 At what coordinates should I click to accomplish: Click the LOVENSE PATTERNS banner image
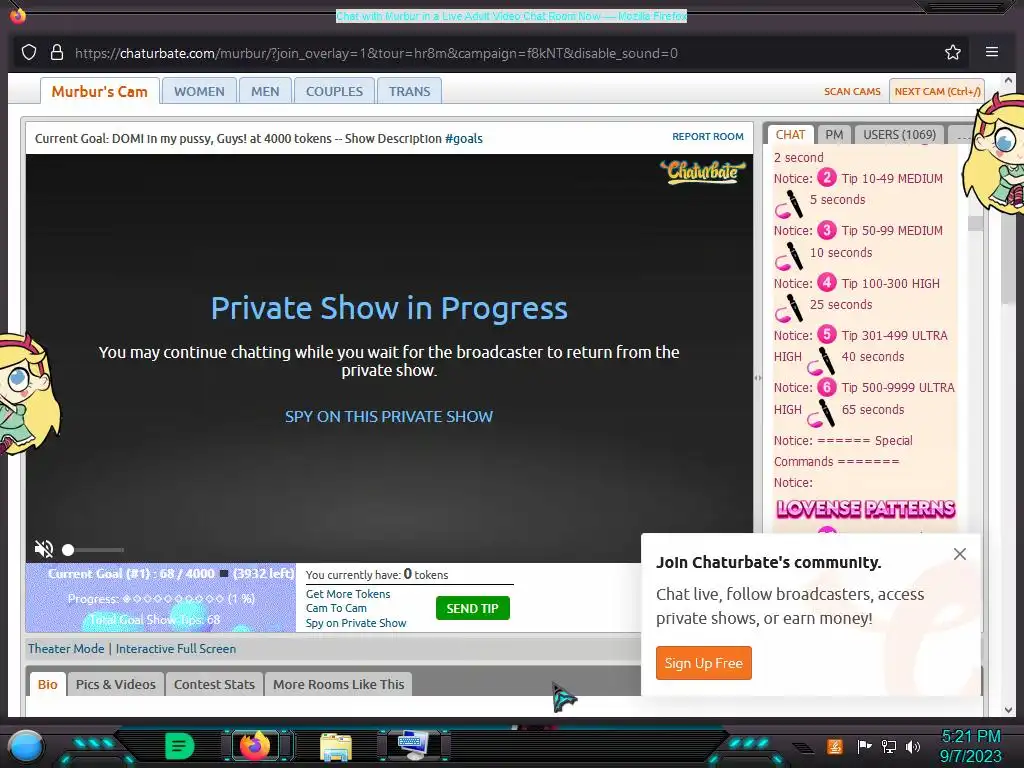[865, 509]
